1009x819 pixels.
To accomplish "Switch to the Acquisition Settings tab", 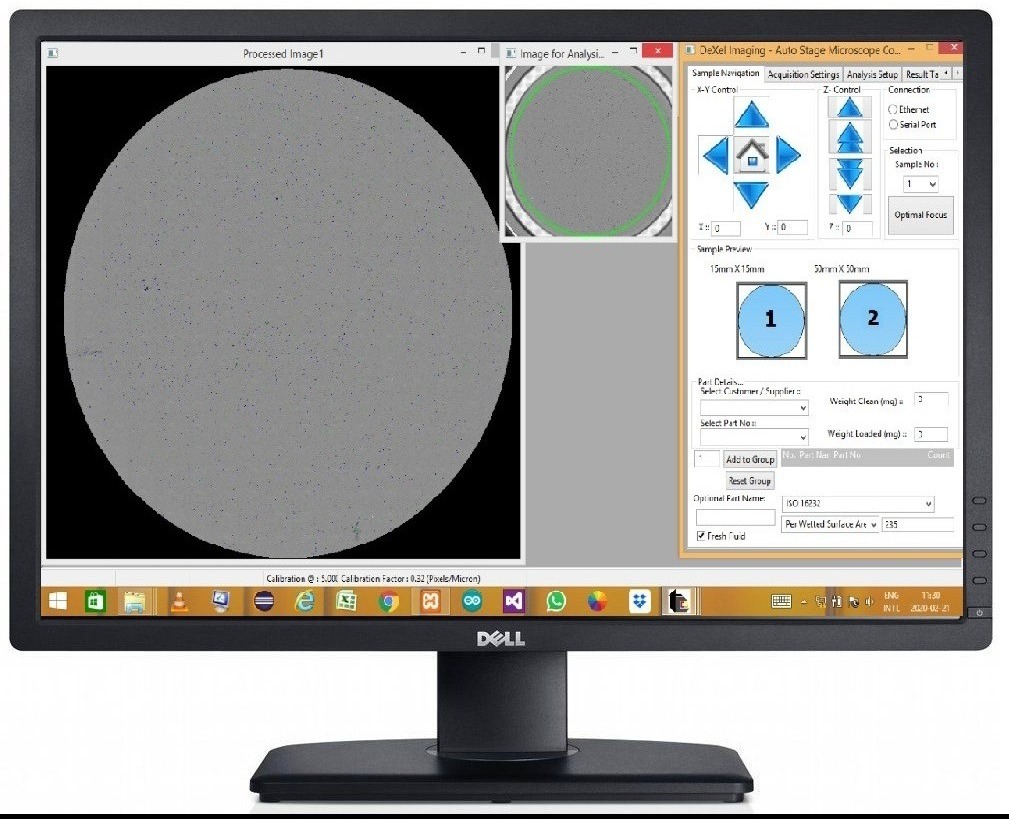I will [x=803, y=75].
